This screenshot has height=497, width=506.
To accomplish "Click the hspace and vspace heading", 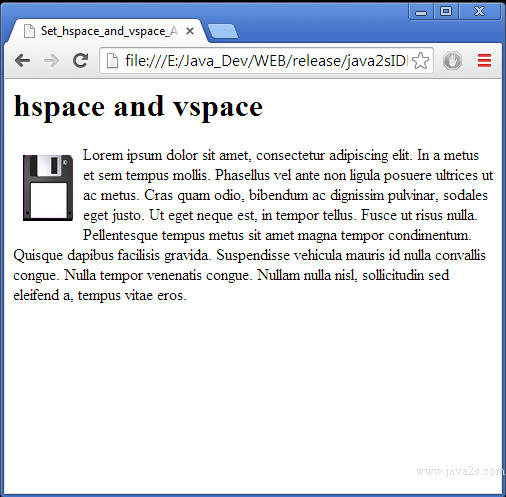I will 138,107.
